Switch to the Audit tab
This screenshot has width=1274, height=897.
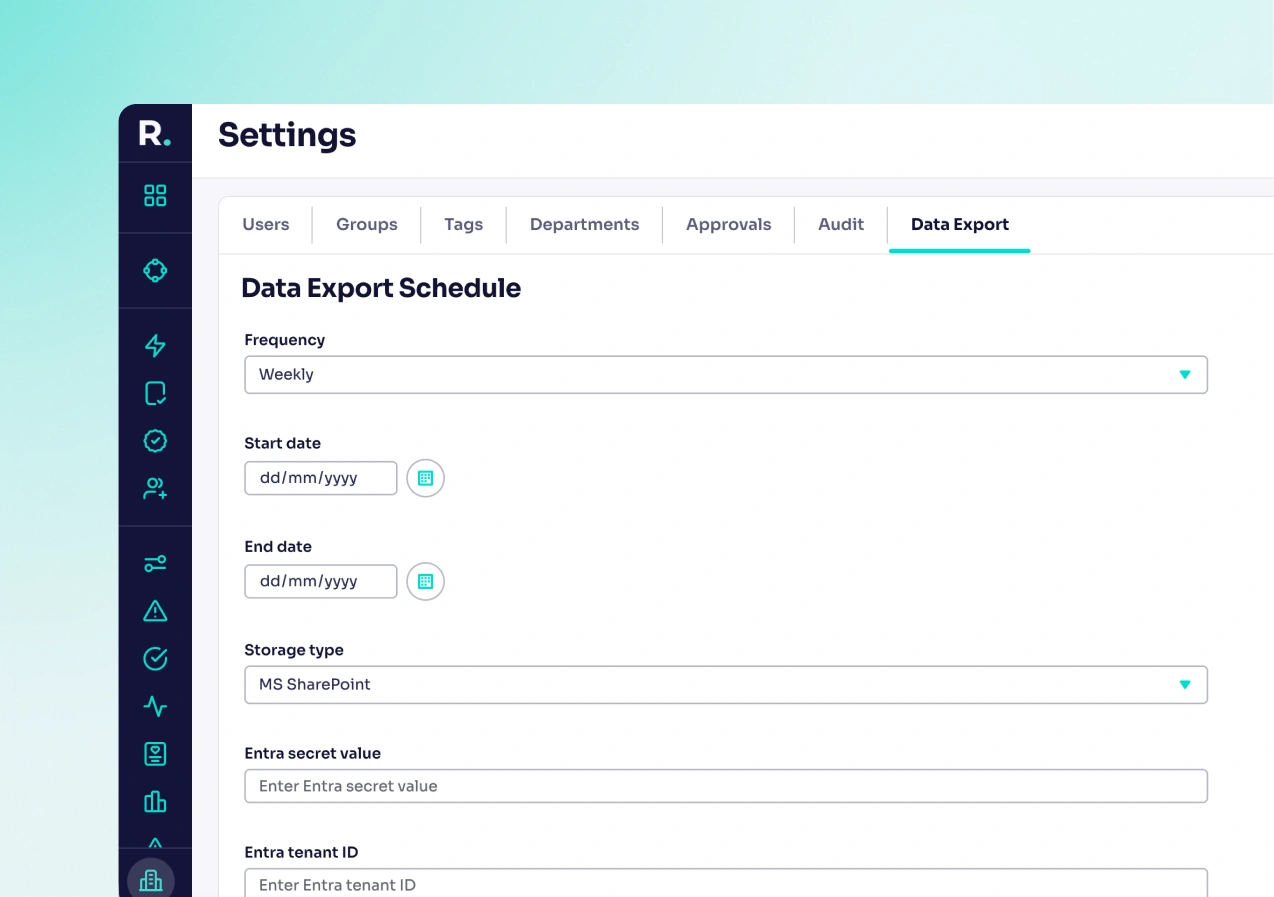point(840,224)
